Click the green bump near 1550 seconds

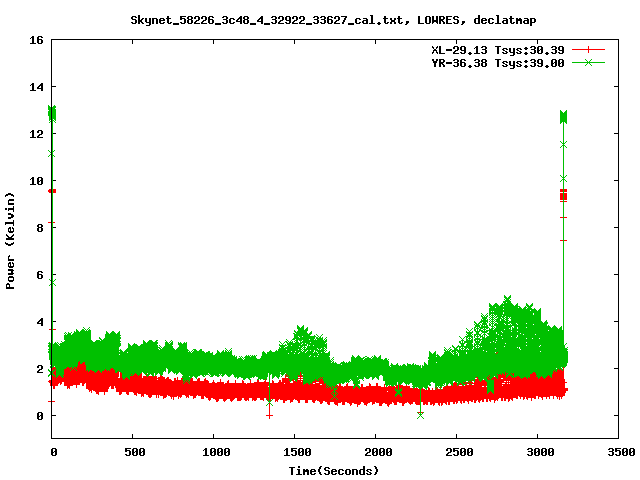(x=302, y=329)
